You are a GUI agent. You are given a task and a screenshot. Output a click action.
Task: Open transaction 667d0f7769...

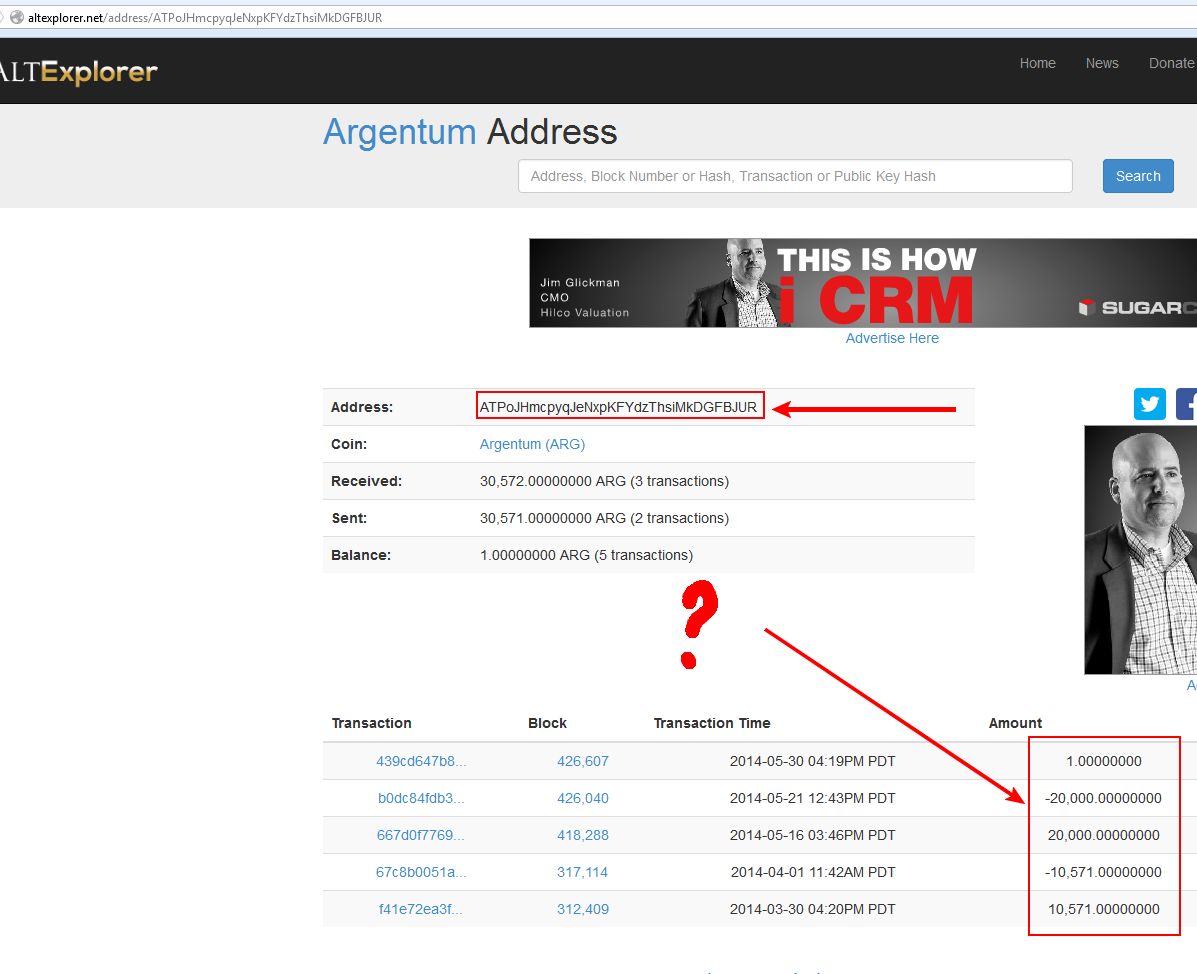[x=421, y=835]
